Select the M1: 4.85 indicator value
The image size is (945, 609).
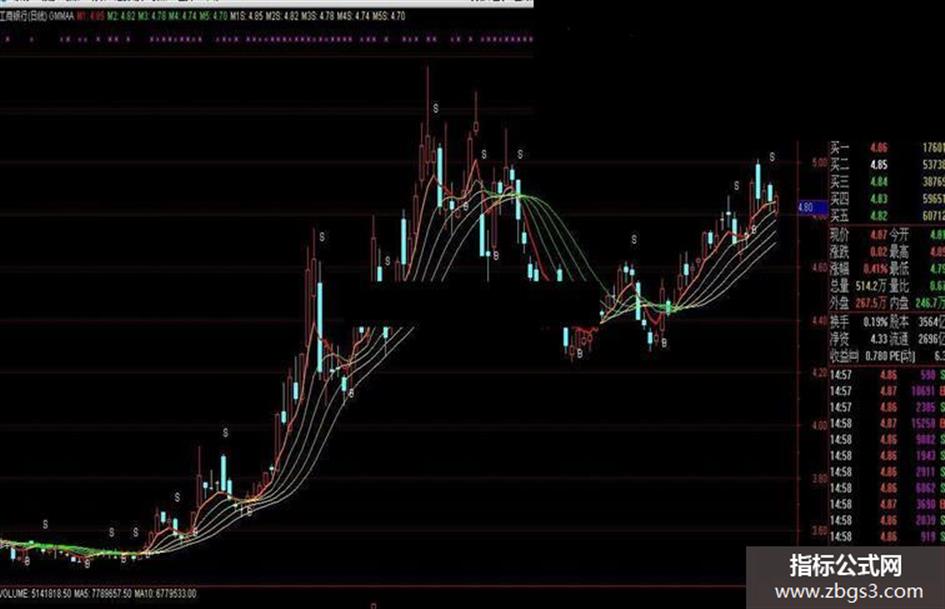(90, 16)
